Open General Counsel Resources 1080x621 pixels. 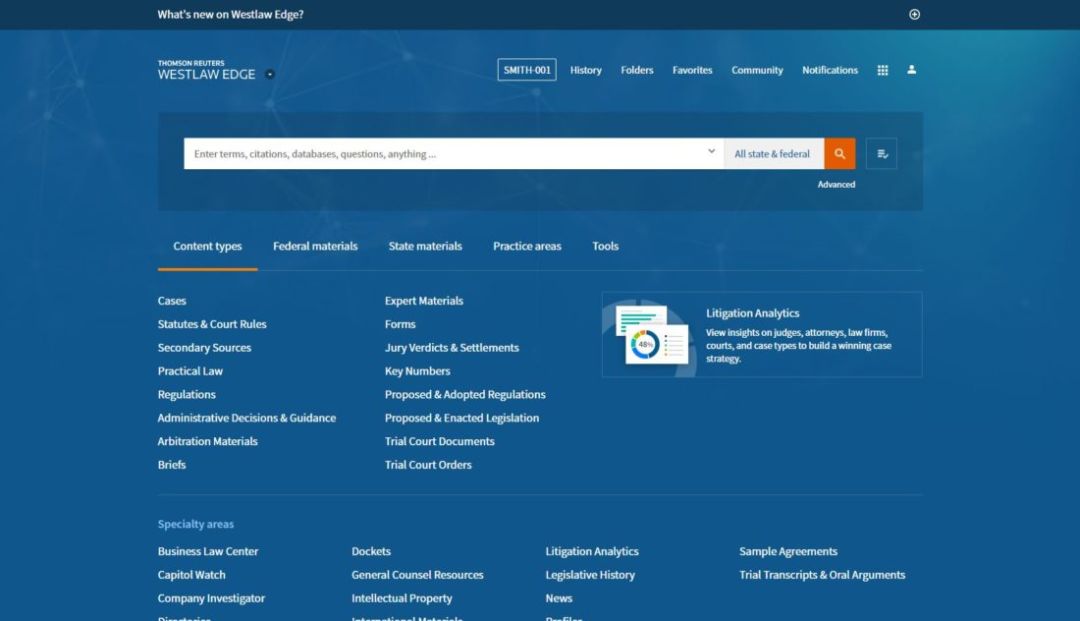coord(417,575)
